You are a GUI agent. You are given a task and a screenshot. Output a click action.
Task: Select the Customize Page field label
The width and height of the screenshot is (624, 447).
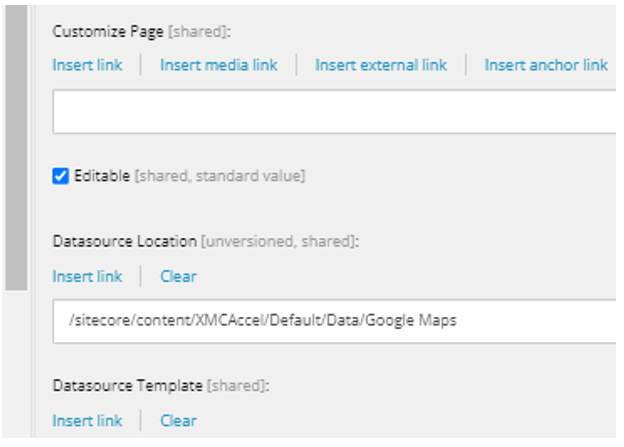click(x=108, y=31)
